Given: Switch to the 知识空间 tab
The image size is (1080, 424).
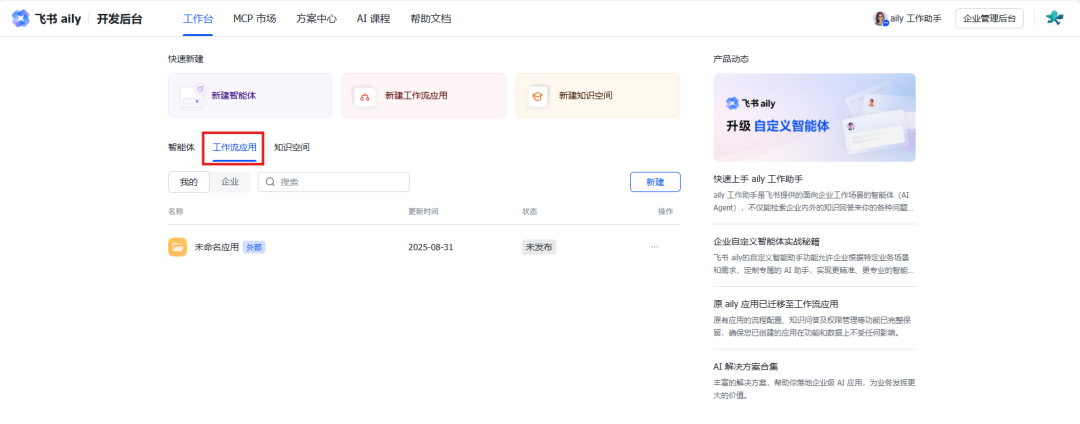Looking at the screenshot, I should point(291,147).
